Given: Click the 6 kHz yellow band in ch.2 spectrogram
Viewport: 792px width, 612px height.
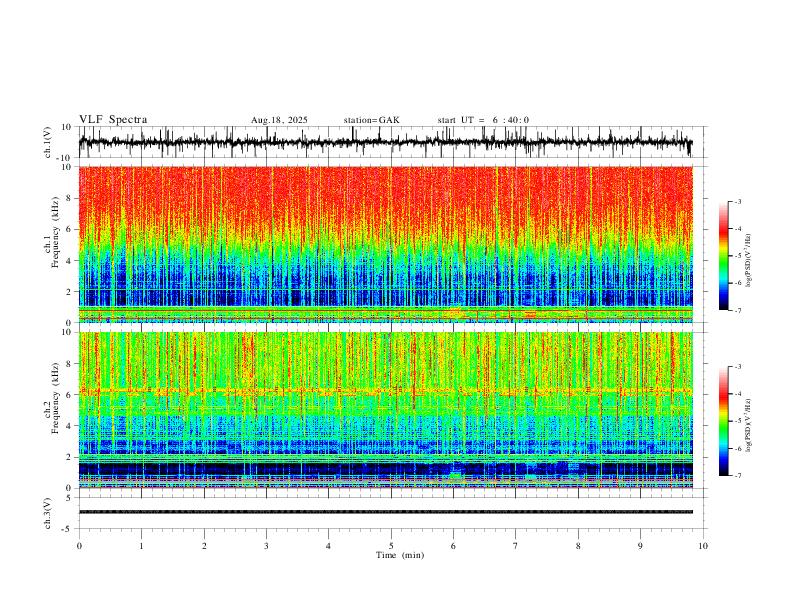Looking at the screenshot, I should [385, 391].
